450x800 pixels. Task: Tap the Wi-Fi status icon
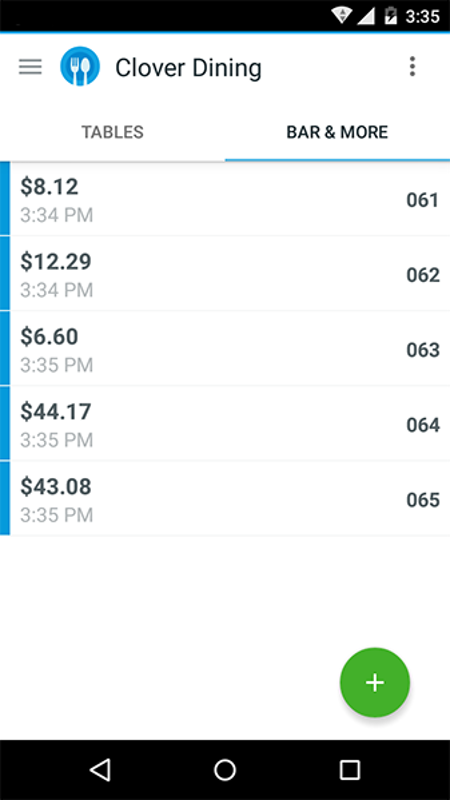point(340,16)
